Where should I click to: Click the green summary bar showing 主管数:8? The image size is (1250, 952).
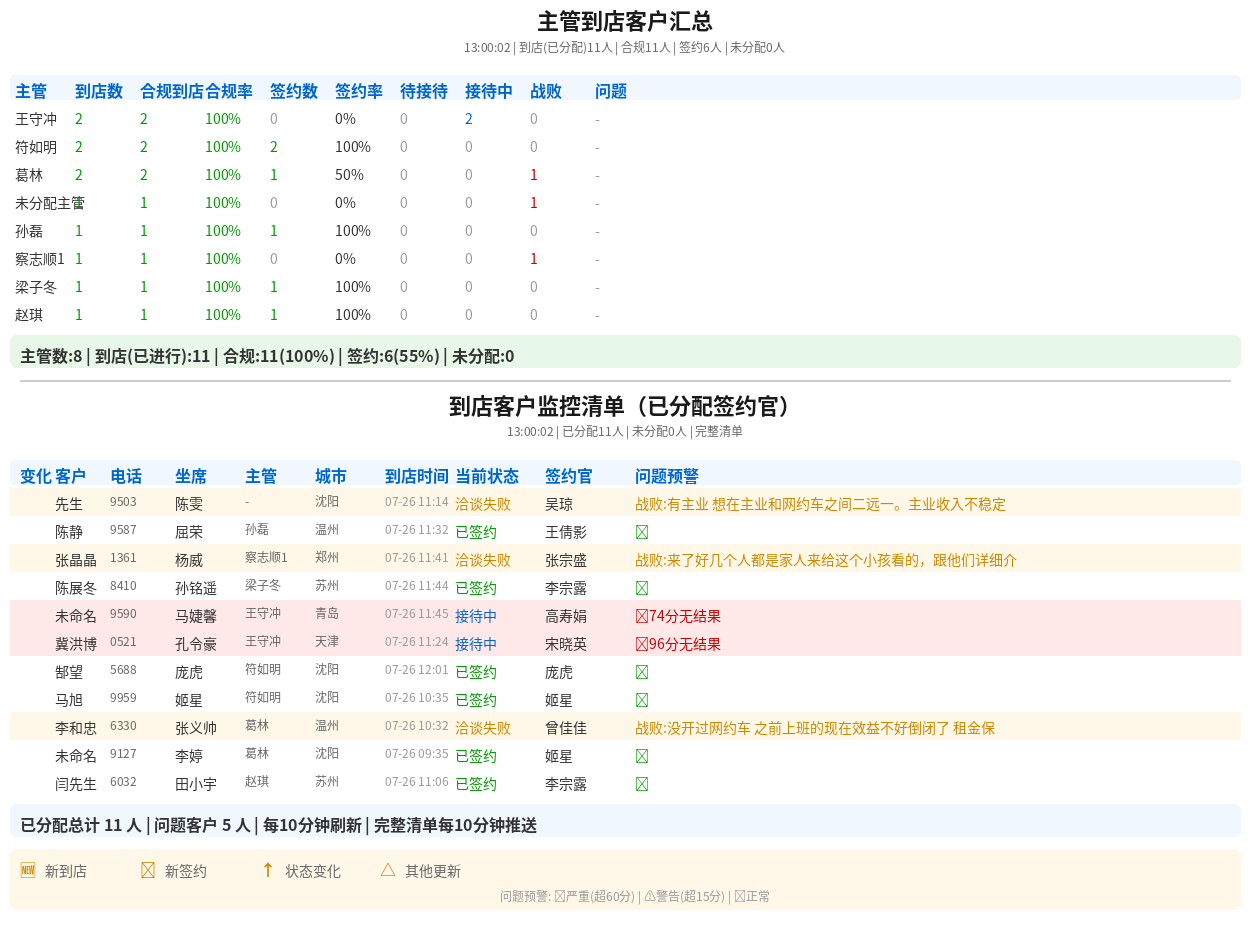[x=625, y=352]
